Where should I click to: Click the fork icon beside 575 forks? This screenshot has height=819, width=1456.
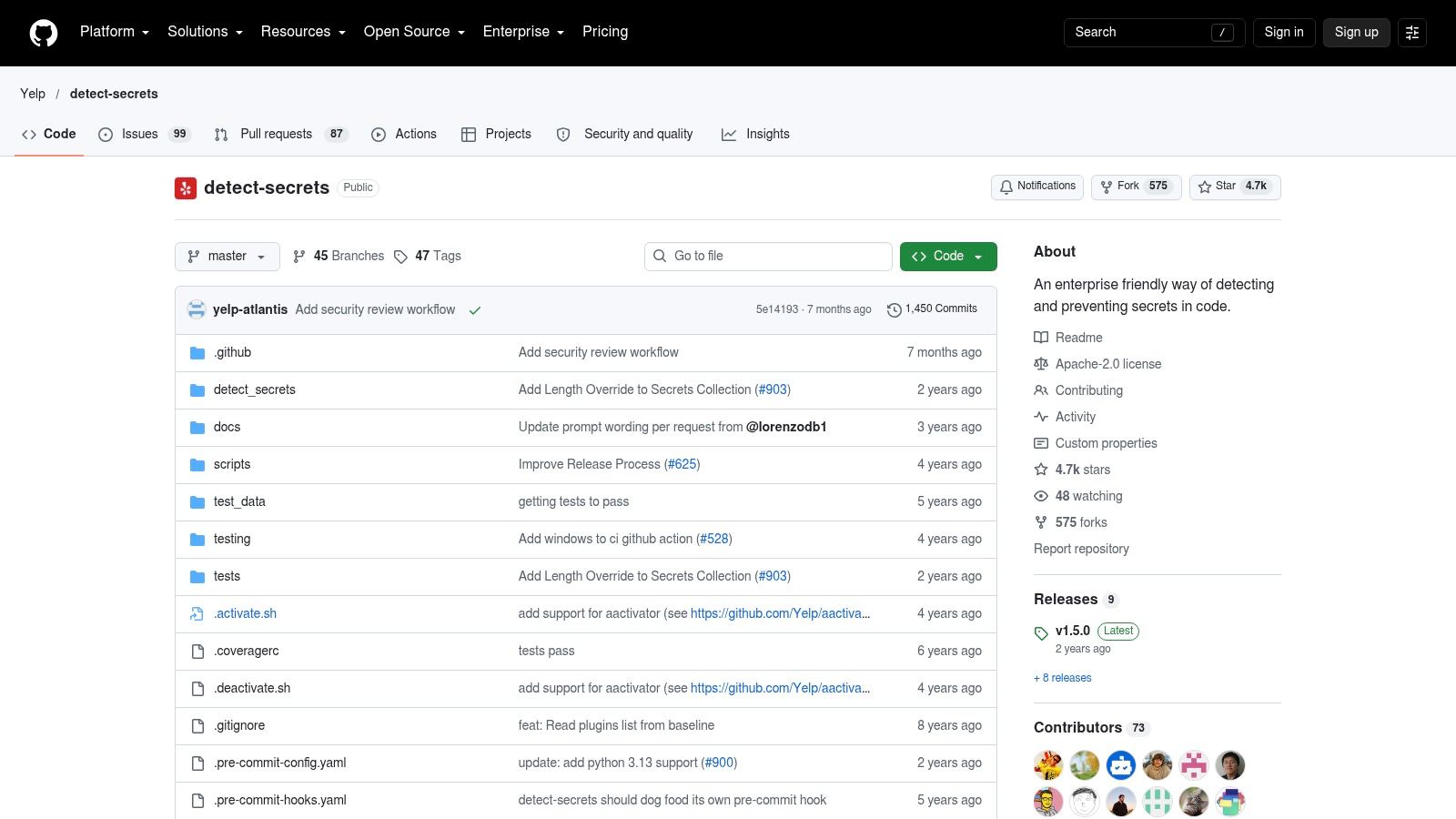tap(1041, 522)
